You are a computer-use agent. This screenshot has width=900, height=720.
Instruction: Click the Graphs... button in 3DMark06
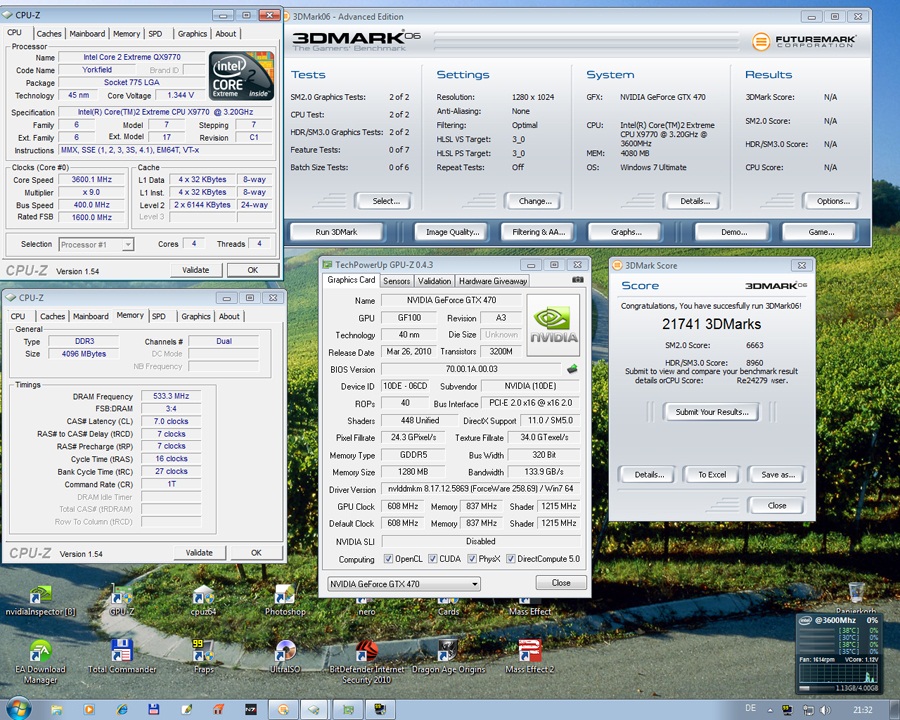point(626,232)
